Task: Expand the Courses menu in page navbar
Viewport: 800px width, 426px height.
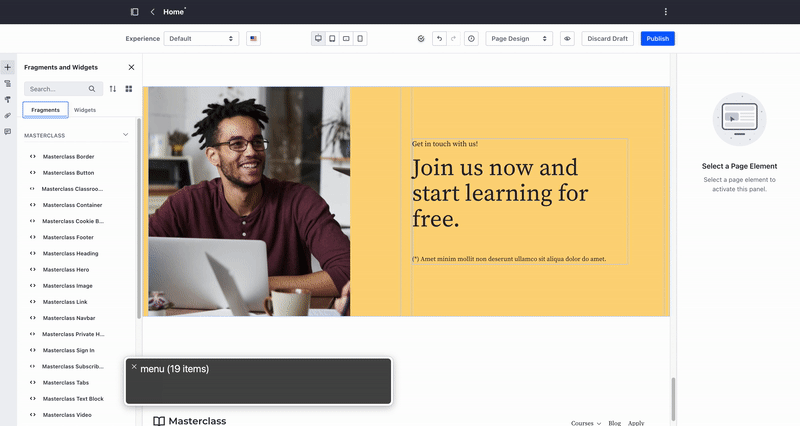Action: pos(586,423)
